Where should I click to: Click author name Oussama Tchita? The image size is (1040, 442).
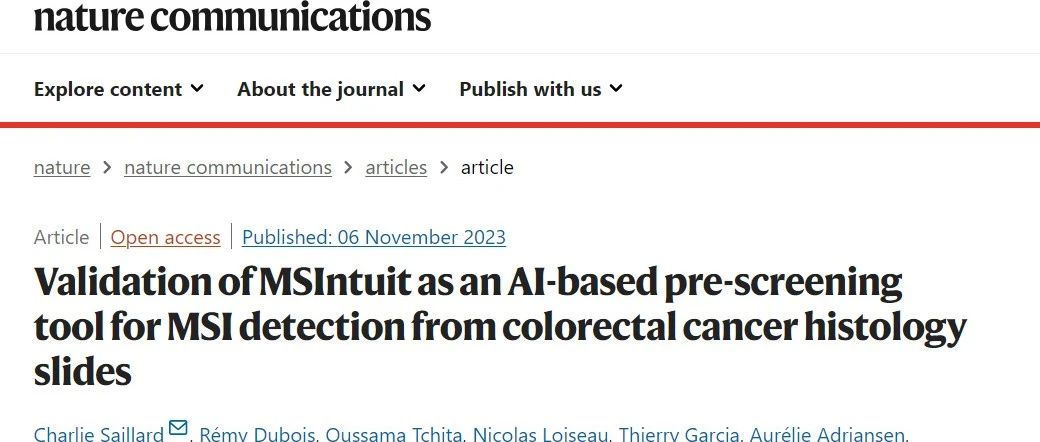click(x=395, y=435)
